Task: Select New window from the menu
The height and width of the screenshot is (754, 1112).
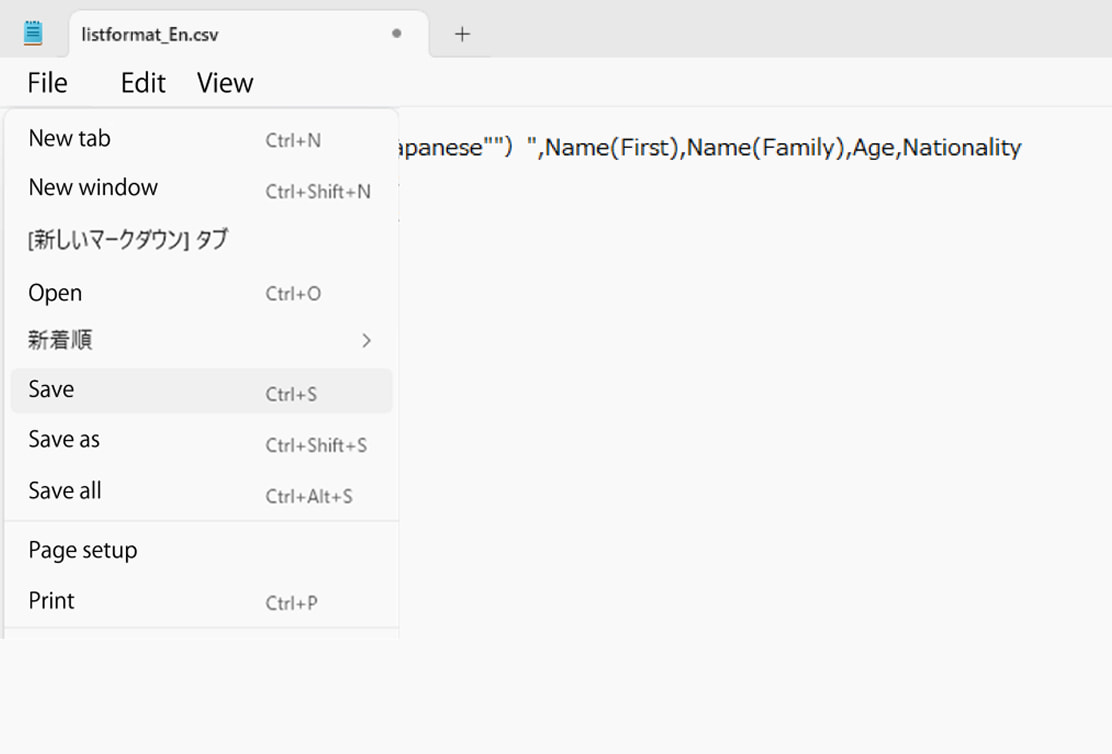Action: click(x=93, y=187)
